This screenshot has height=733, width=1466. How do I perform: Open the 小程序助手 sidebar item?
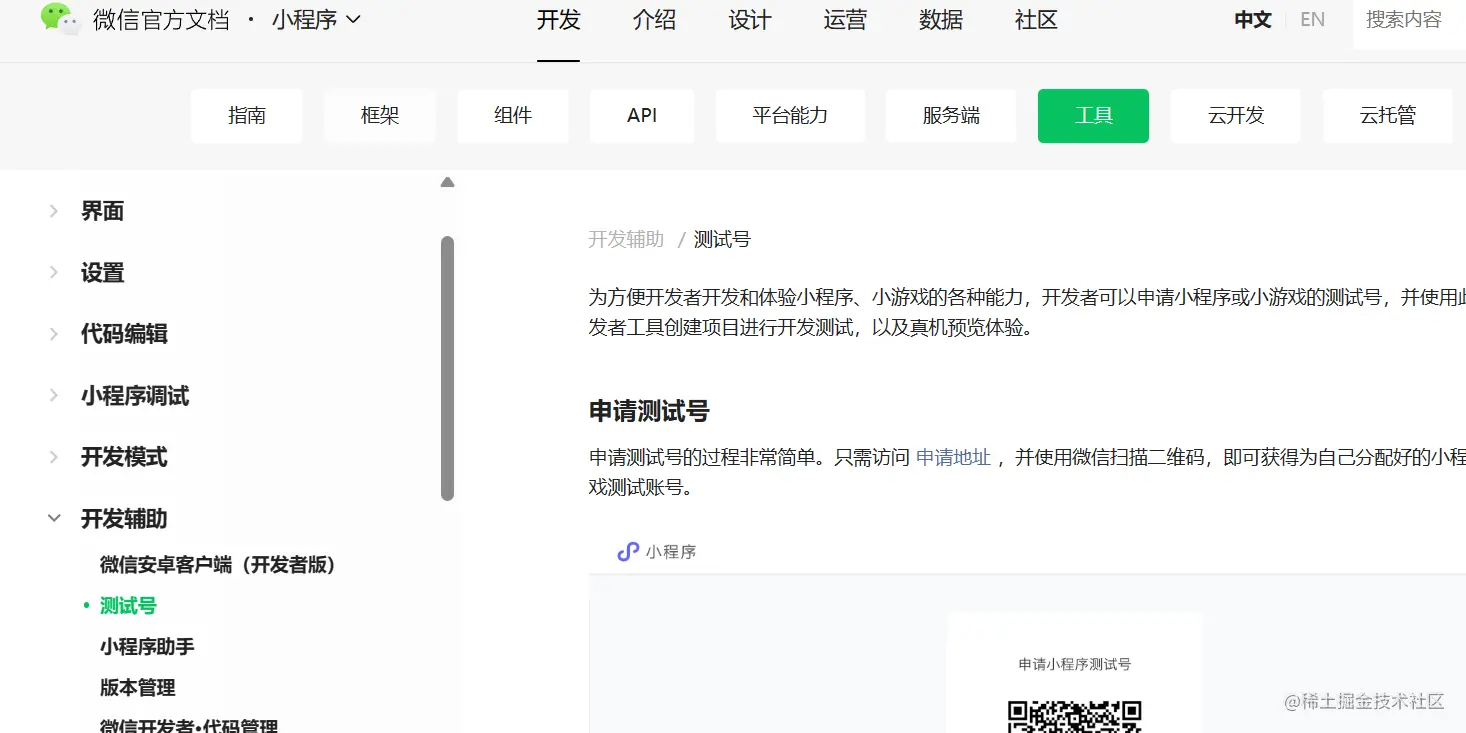pyautogui.click(x=147, y=647)
